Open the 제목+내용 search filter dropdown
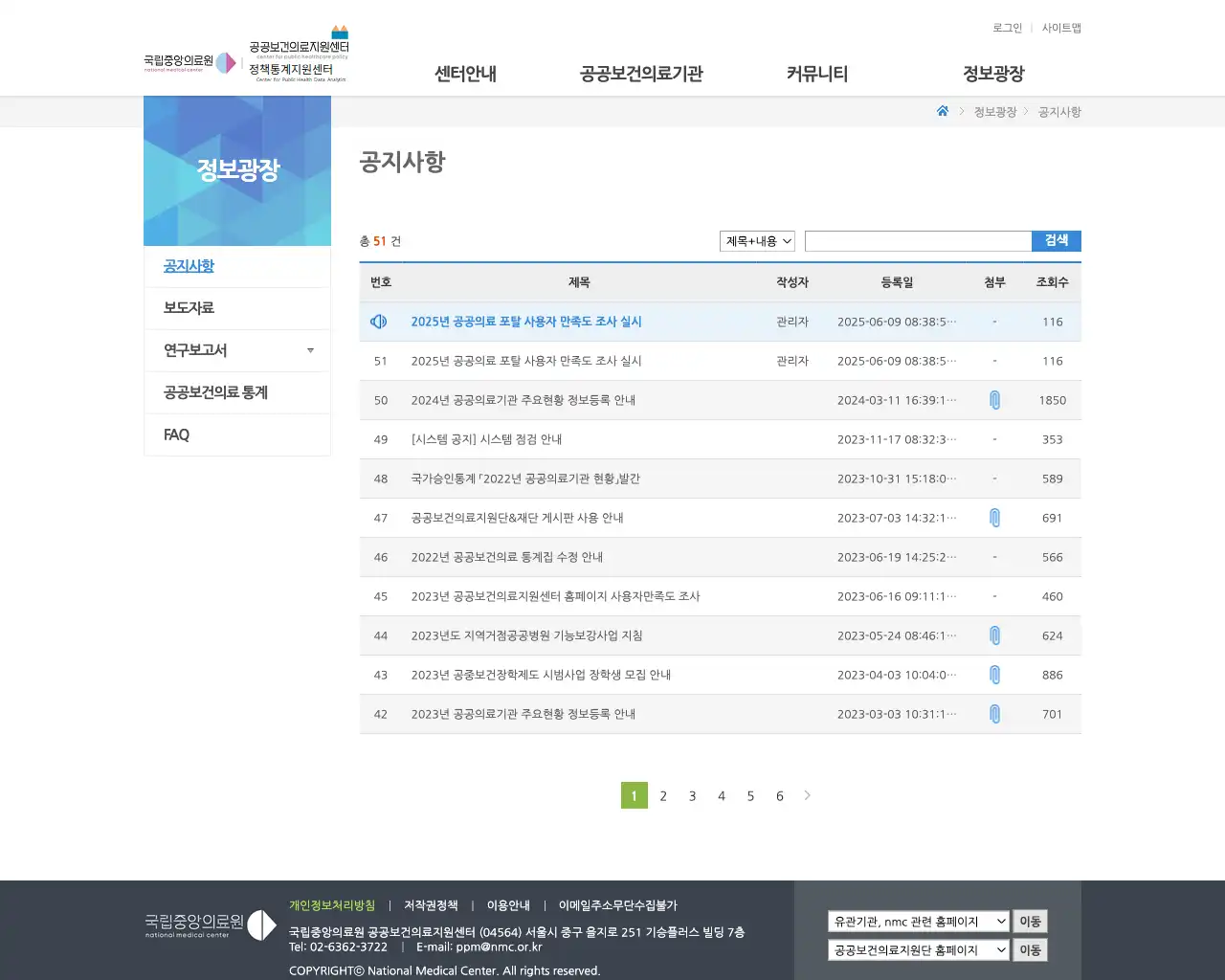Viewport: 1225px width, 980px height. pos(756,241)
